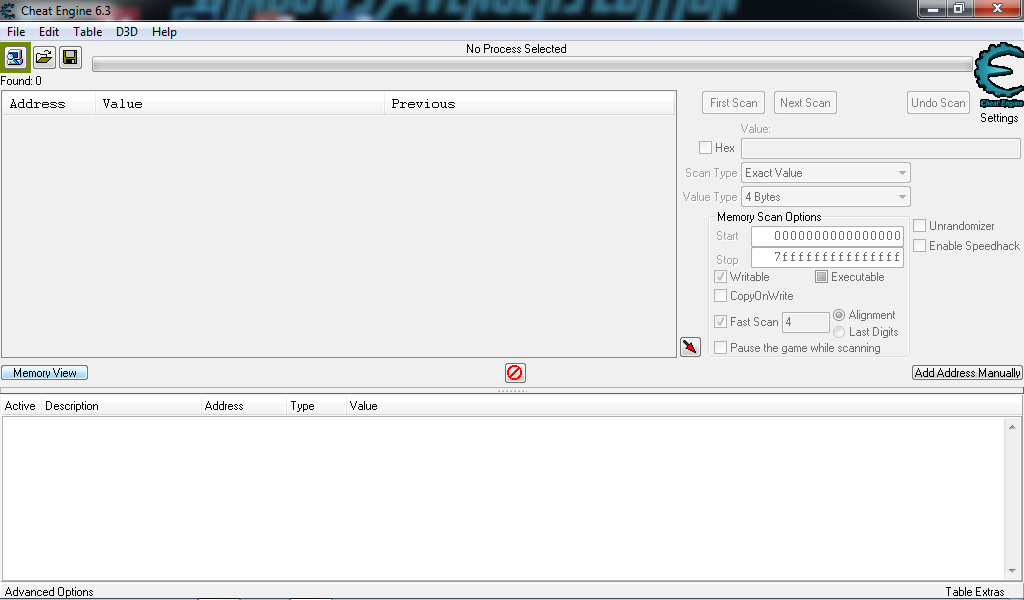This screenshot has height=600, width=1024.
Task: Click the Stop address field
Action: [827, 257]
